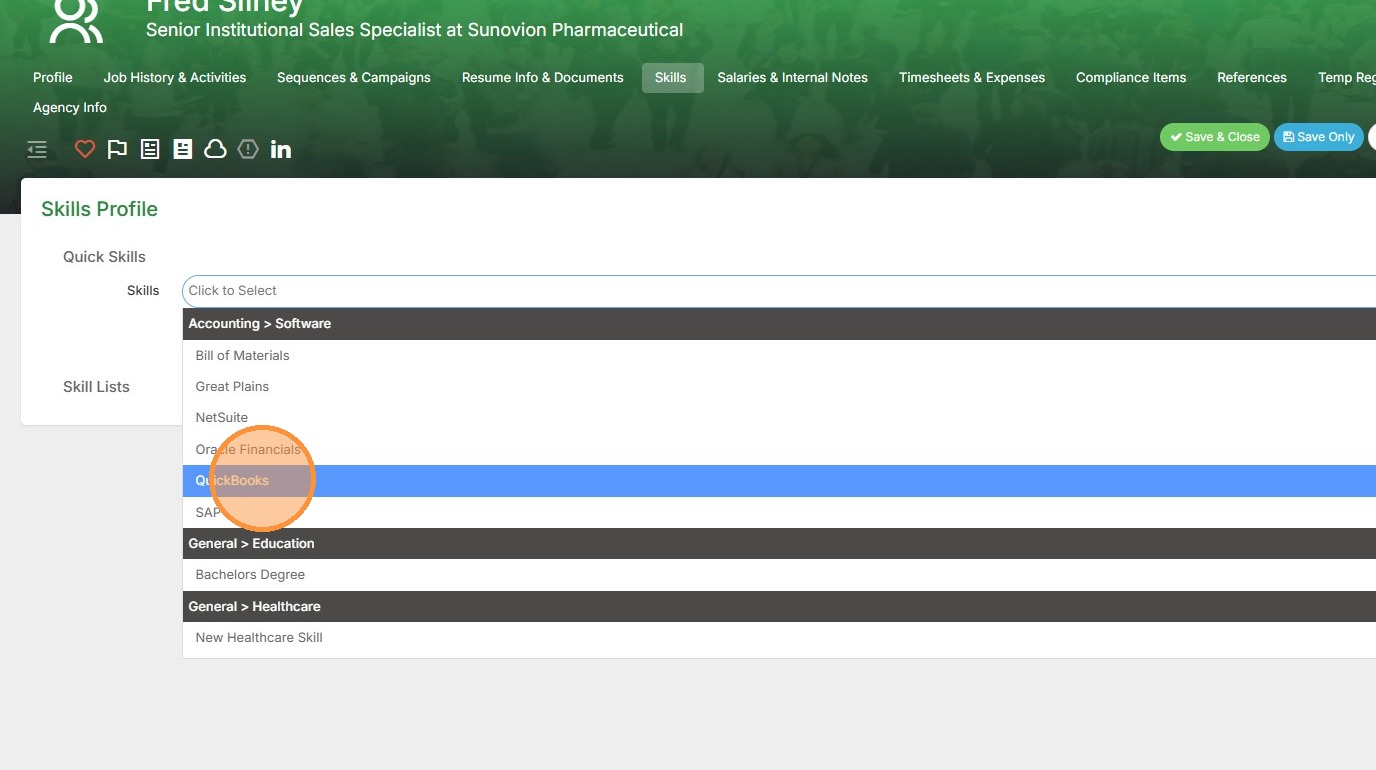Select New Healthcare Skill option
This screenshot has height=770, width=1376.
779,637
